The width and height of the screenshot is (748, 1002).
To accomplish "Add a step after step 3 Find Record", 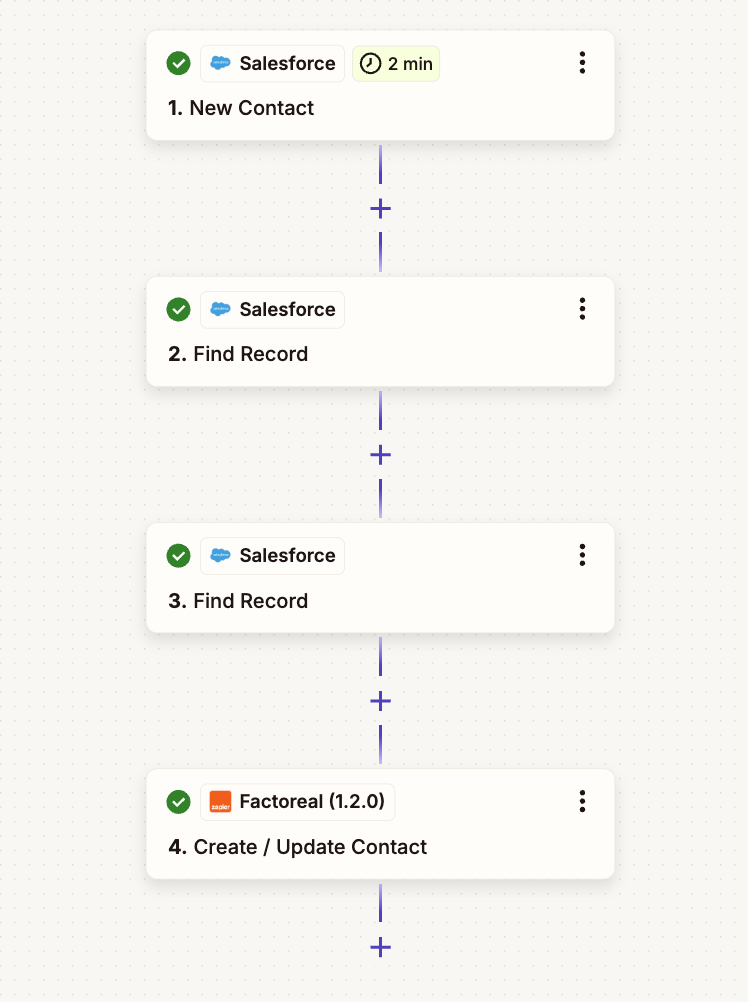I will point(380,700).
